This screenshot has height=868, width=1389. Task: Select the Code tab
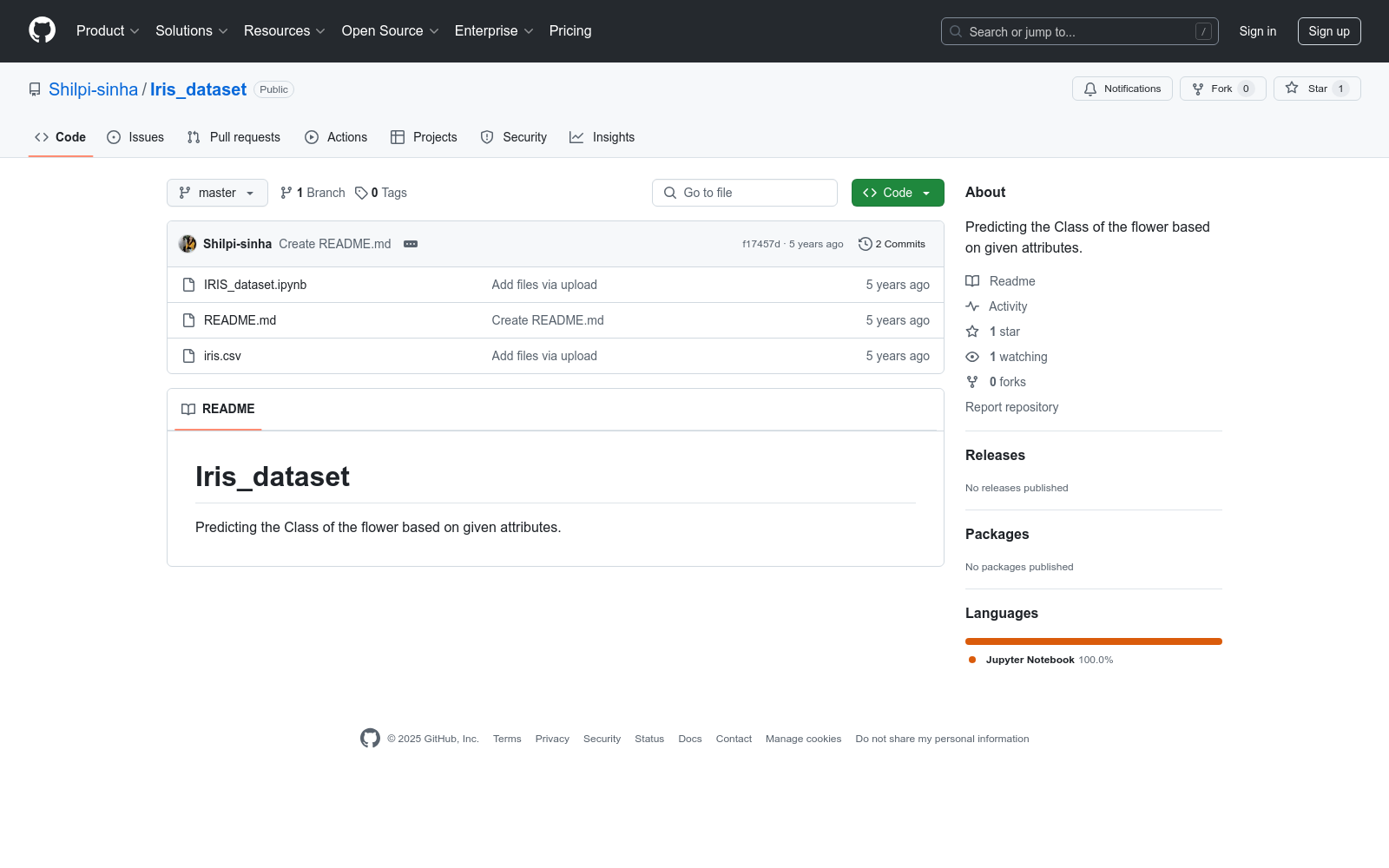point(61,137)
